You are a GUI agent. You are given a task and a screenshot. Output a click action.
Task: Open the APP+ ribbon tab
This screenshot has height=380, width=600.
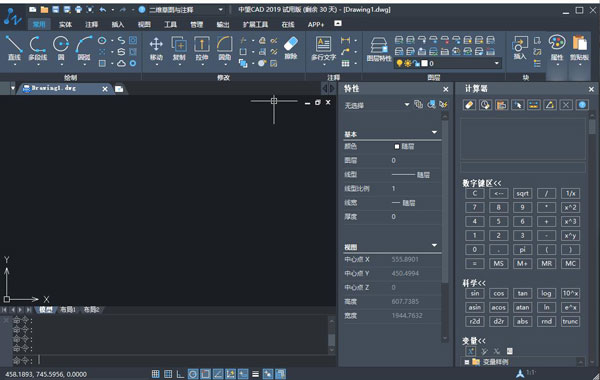click(316, 24)
